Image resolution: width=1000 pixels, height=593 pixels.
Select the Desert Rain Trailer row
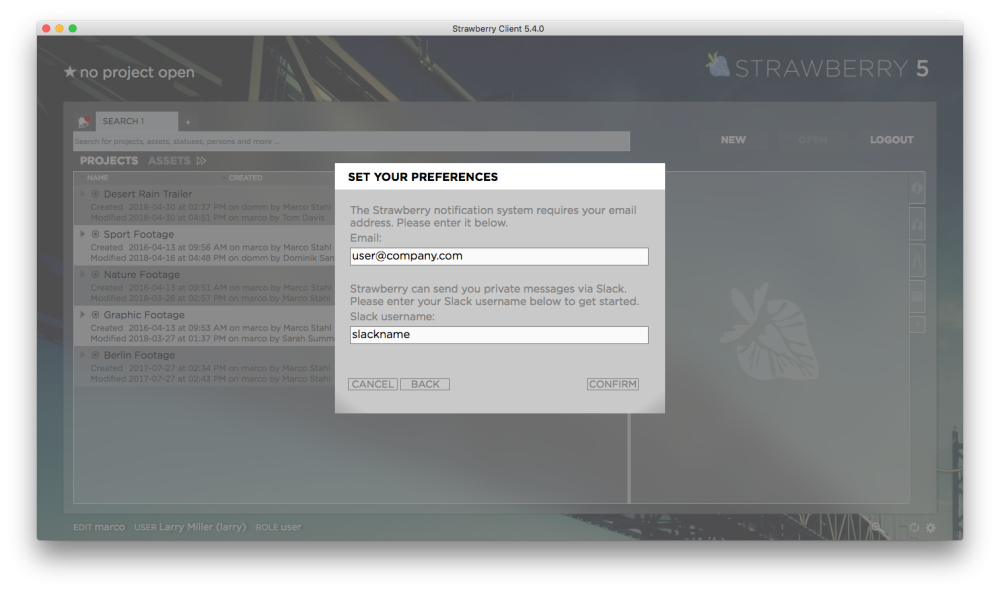click(205, 205)
